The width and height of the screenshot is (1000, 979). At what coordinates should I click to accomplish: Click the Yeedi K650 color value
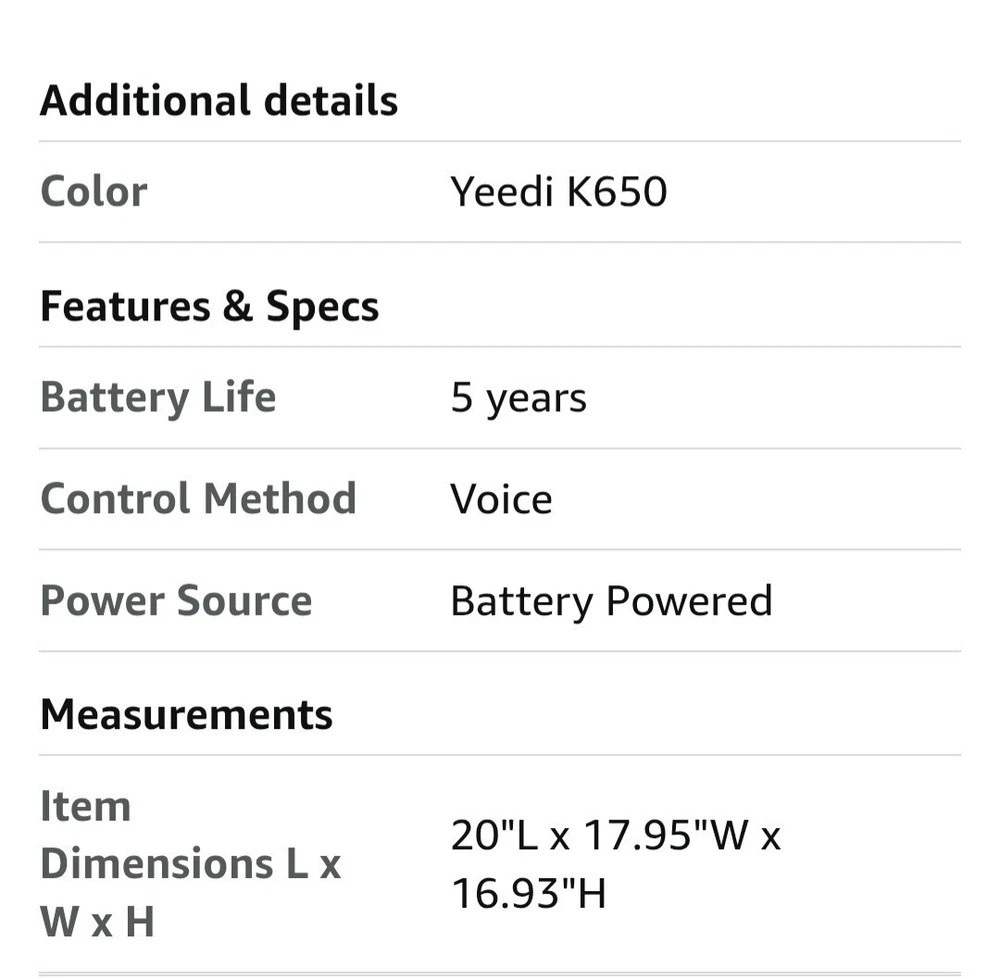(x=558, y=191)
